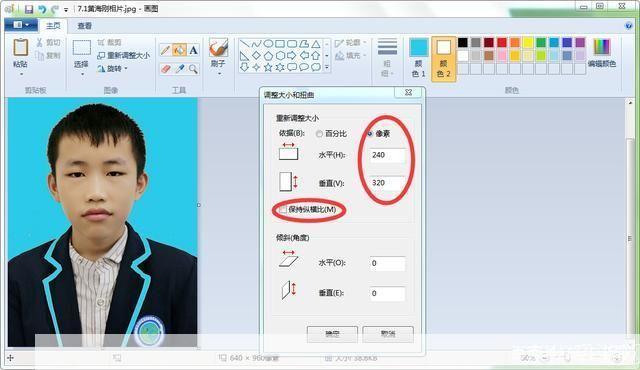The image size is (640, 370).
Task: Select the diamond shape
Action: 256,55
